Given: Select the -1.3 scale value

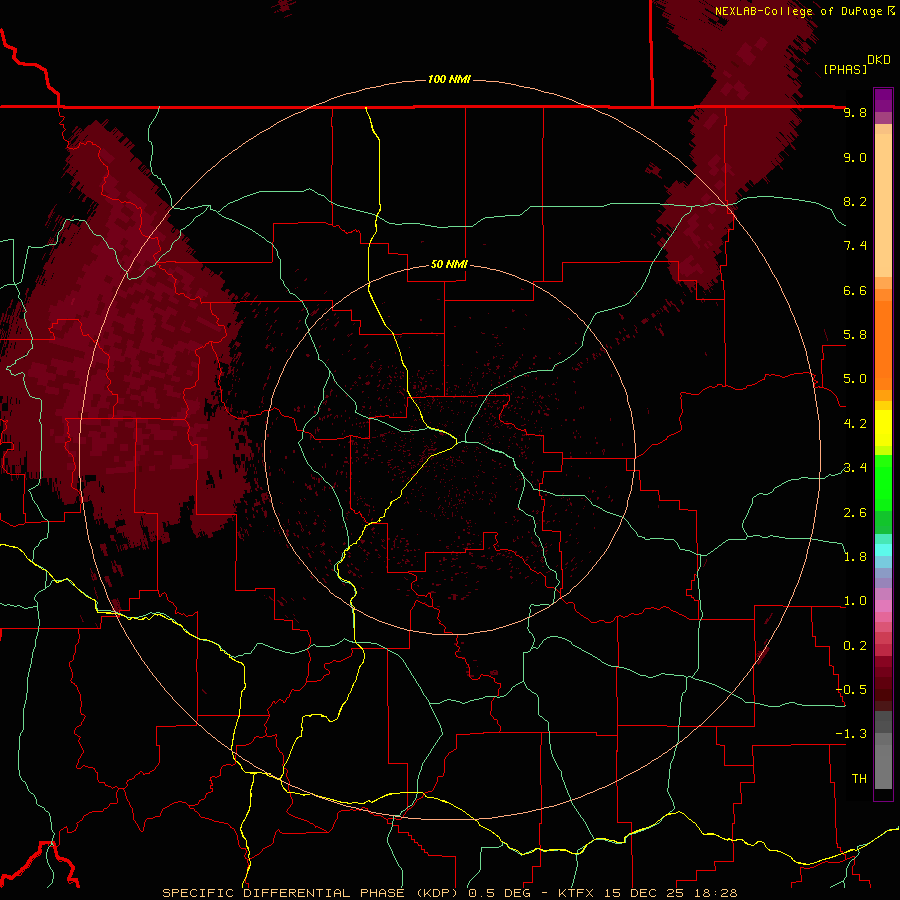Looking at the screenshot, I should [851, 734].
